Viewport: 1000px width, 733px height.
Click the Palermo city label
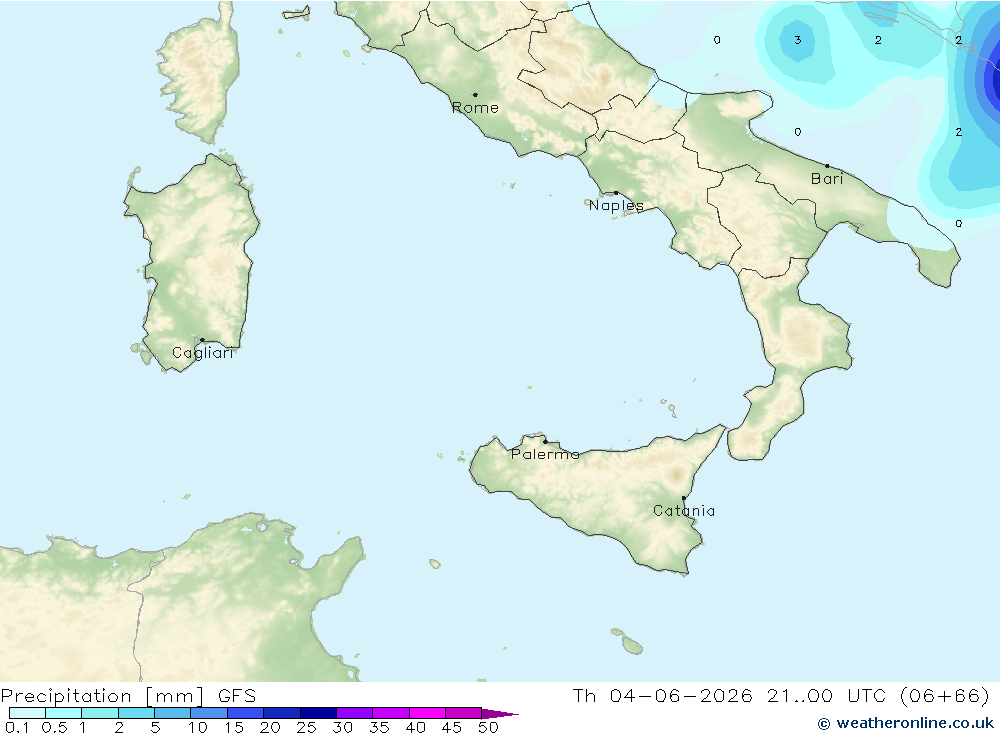click(x=545, y=454)
